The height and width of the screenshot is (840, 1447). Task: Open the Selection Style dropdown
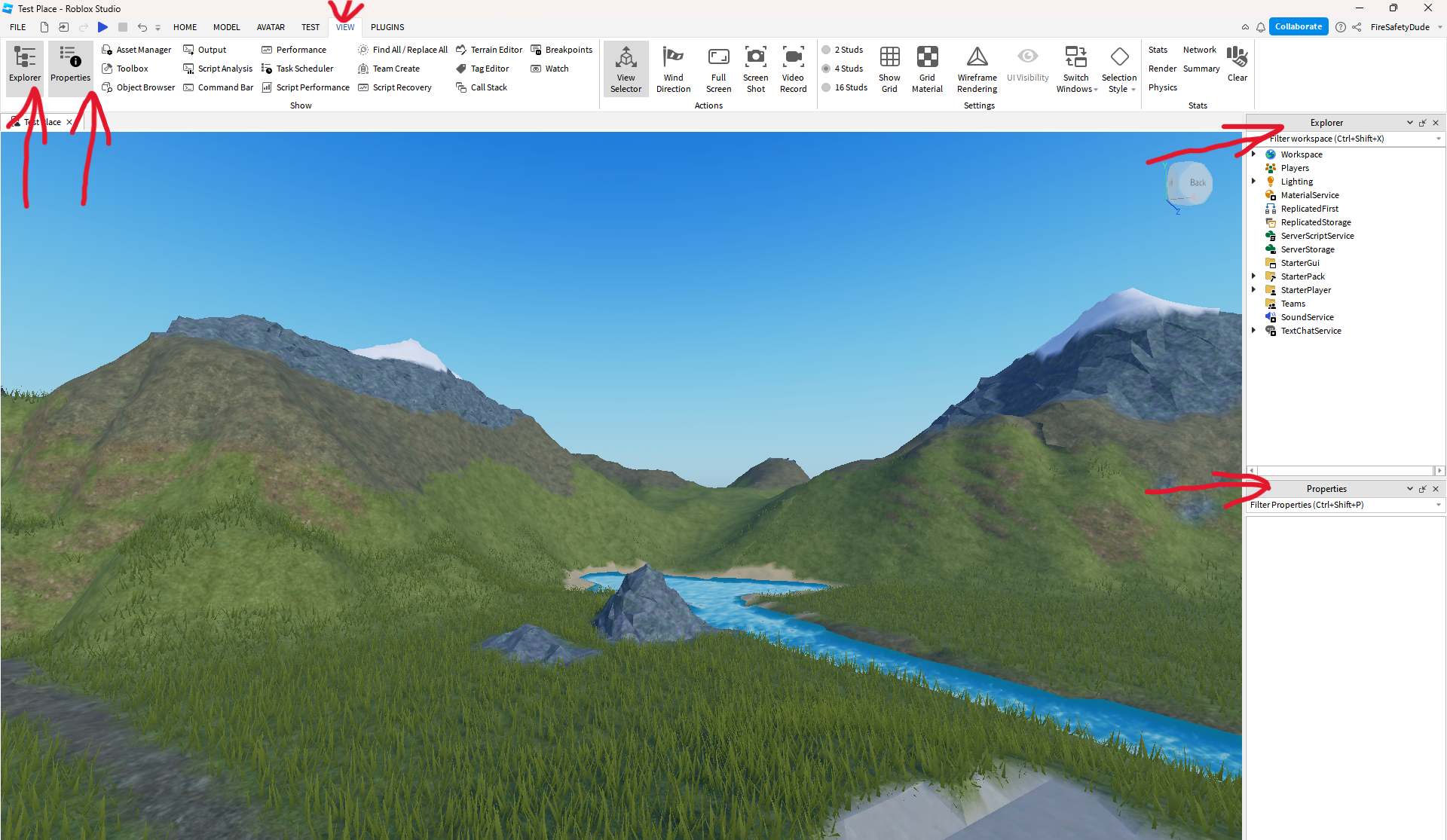pyautogui.click(x=1120, y=68)
